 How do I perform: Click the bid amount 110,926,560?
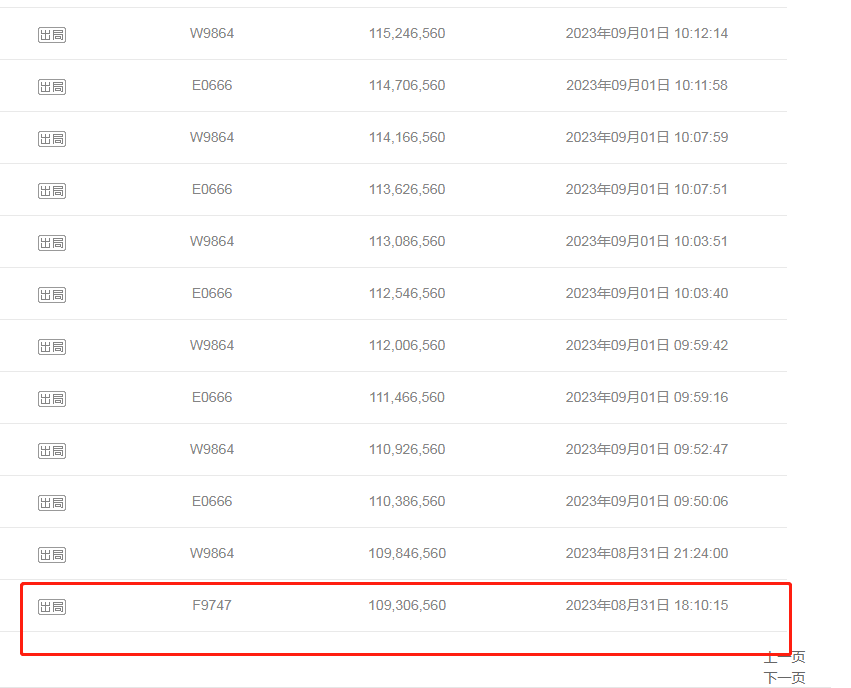[x=407, y=449]
